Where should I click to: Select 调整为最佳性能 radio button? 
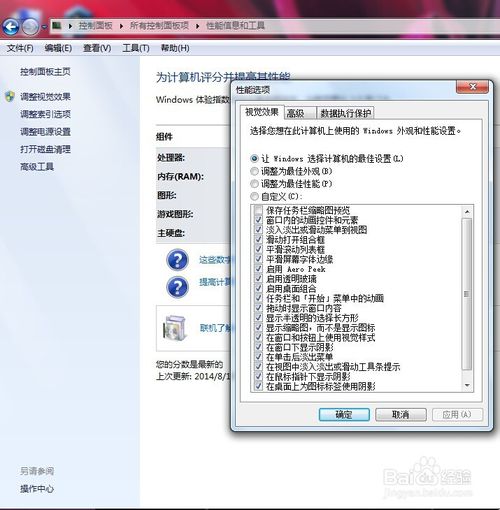(x=254, y=184)
